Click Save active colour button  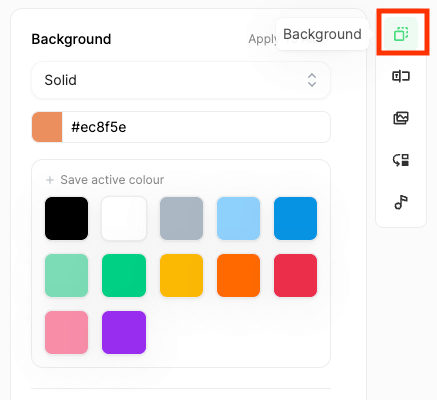tap(105, 180)
